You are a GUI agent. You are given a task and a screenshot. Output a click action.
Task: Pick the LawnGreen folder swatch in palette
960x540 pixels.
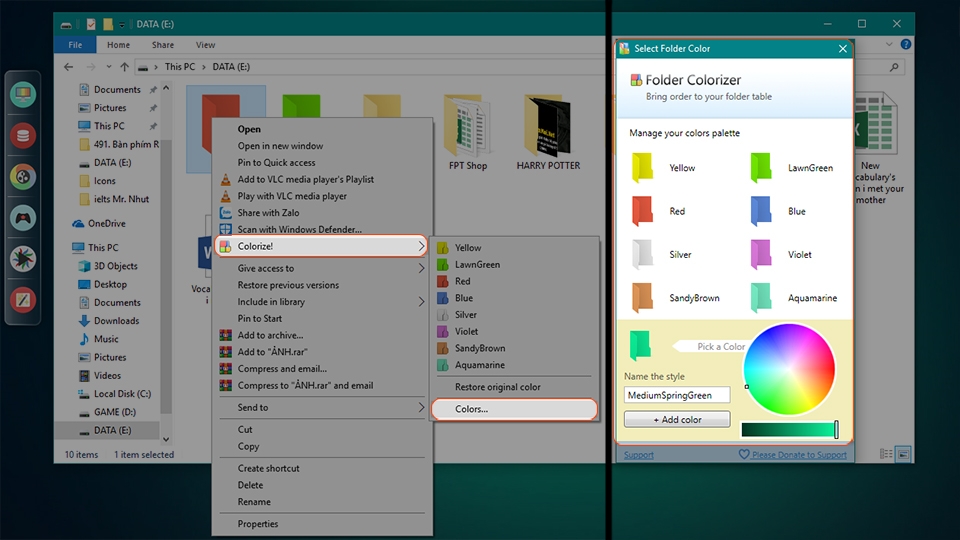pyautogui.click(x=761, y=167)
